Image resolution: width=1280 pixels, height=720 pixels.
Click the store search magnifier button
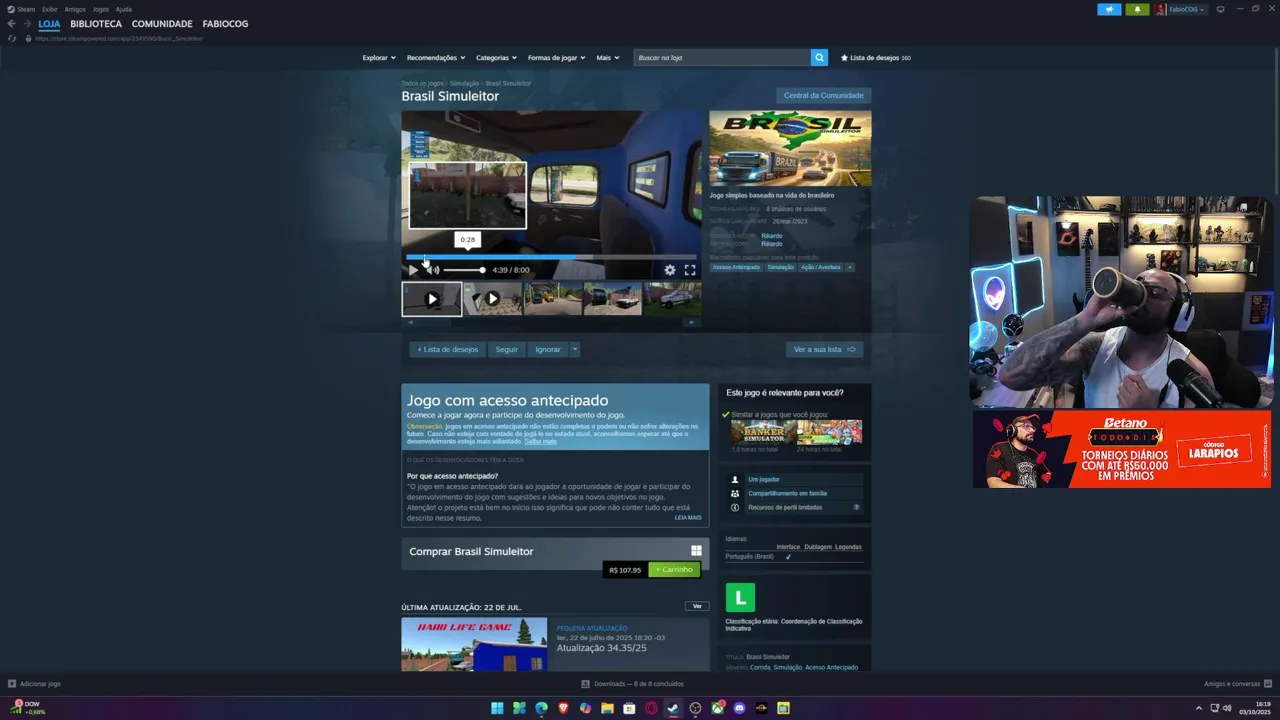(819, 58)
